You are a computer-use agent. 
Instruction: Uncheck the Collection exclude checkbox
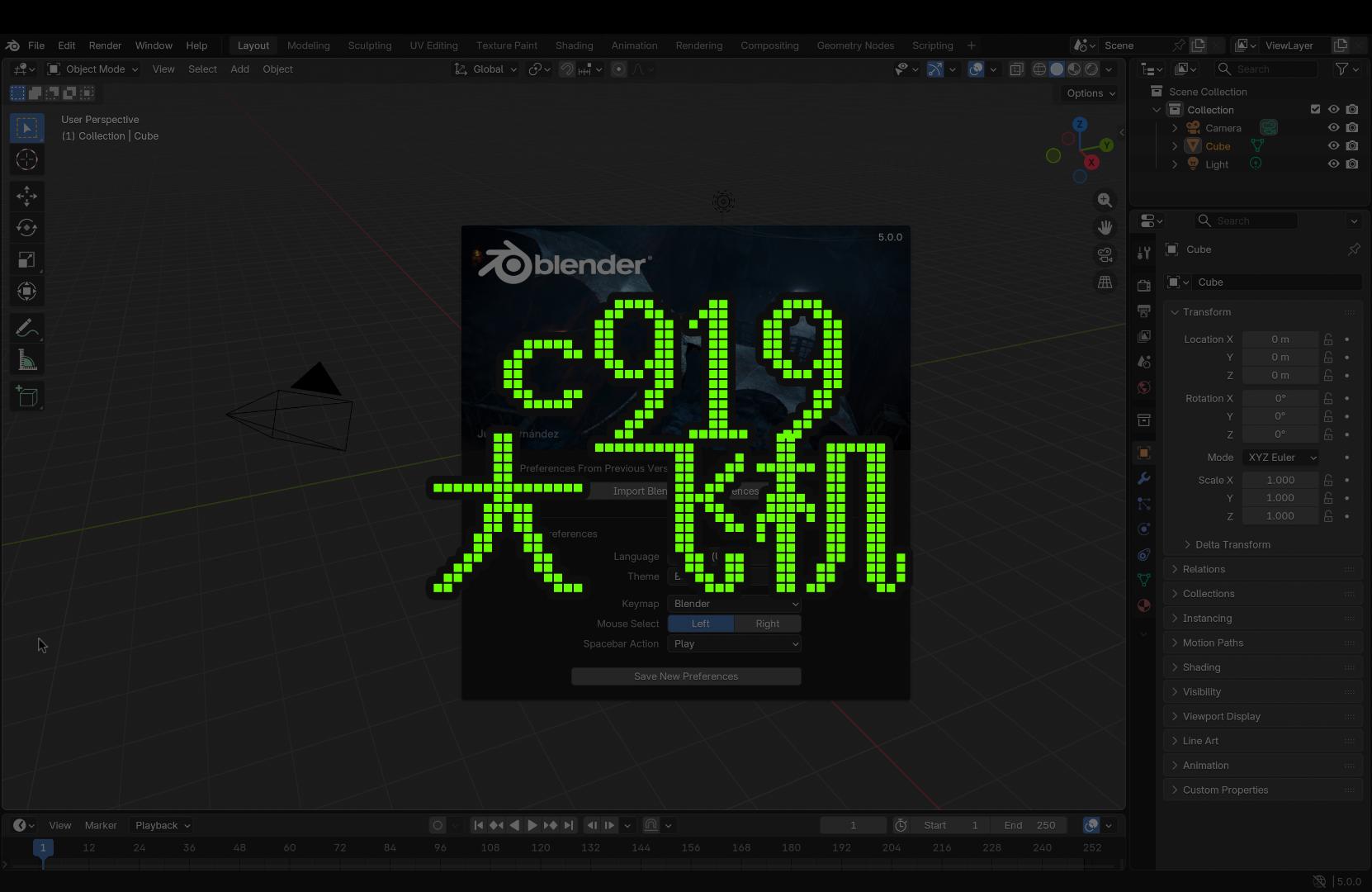tap(1315, 110)
